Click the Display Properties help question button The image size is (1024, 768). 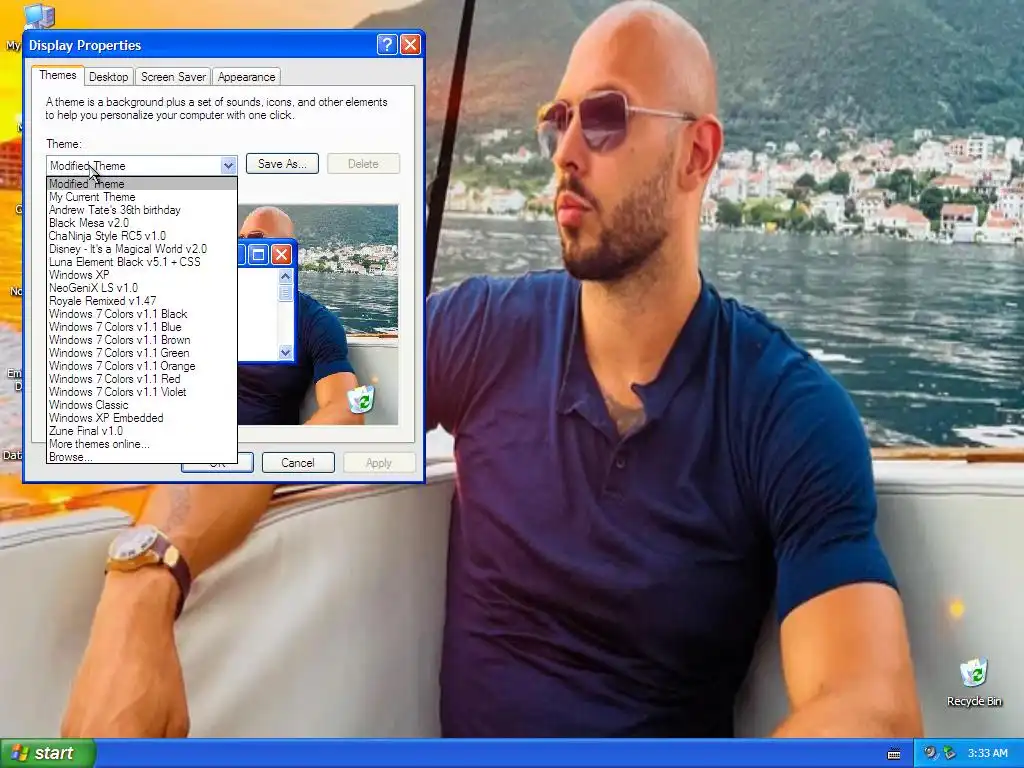click(x=387, y=44)
